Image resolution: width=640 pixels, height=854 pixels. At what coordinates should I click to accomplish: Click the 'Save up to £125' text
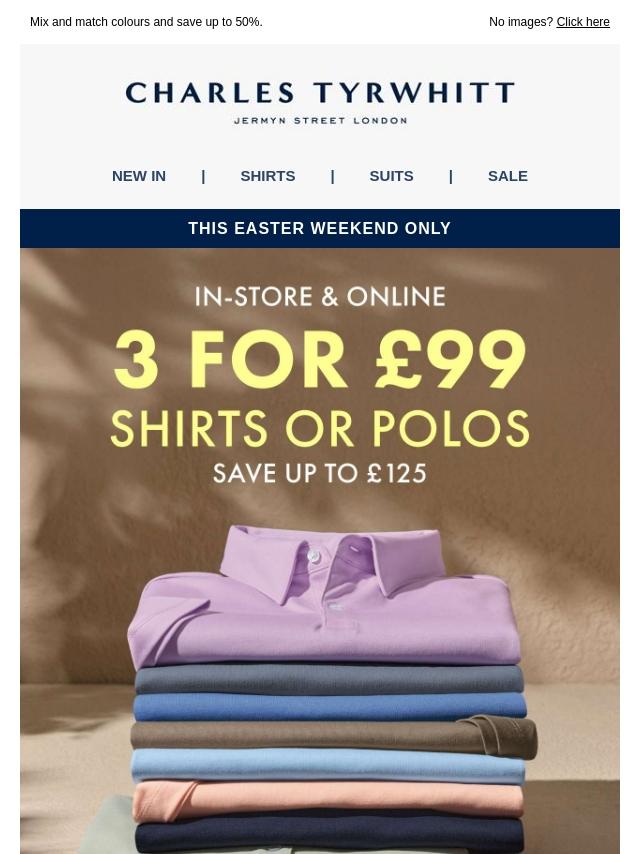pyautogui.click(x=320, y=473)
